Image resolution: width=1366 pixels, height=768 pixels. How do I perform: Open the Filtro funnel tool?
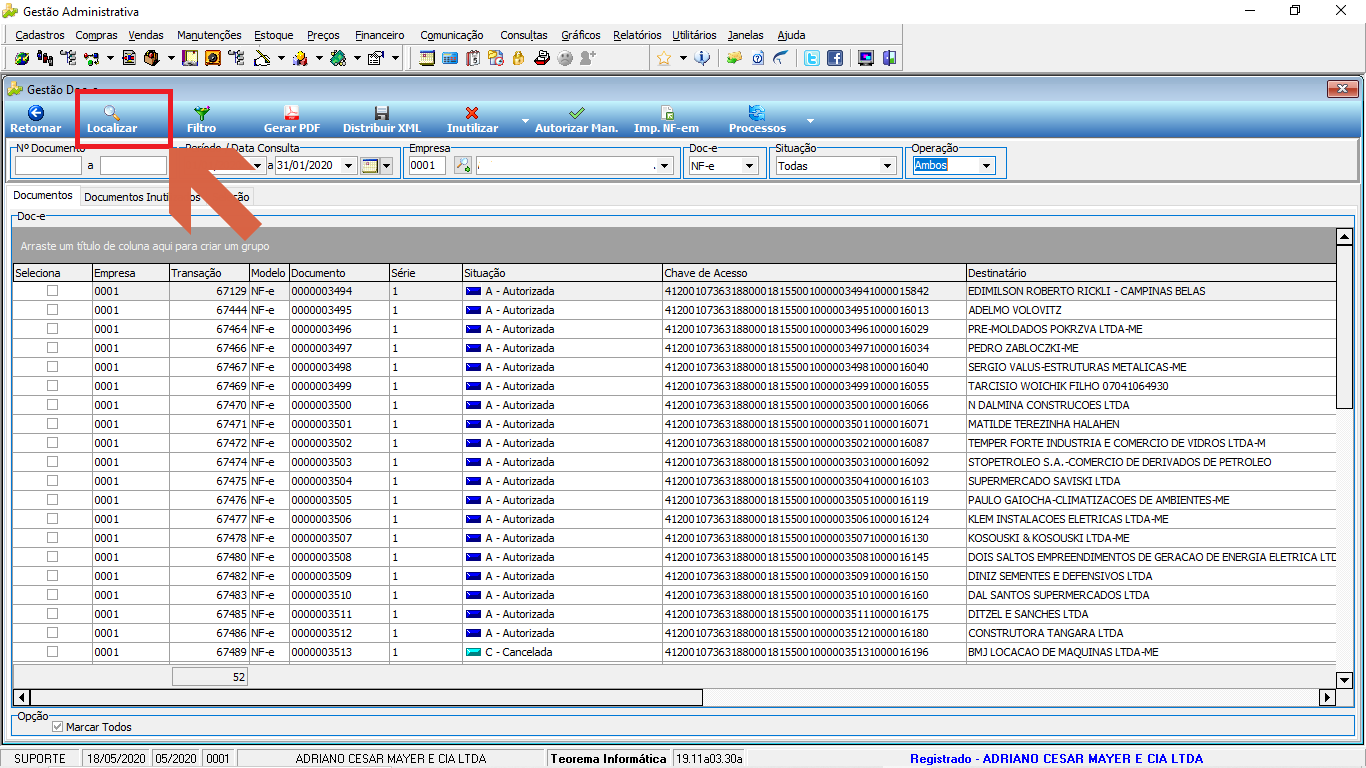(201, 113)
